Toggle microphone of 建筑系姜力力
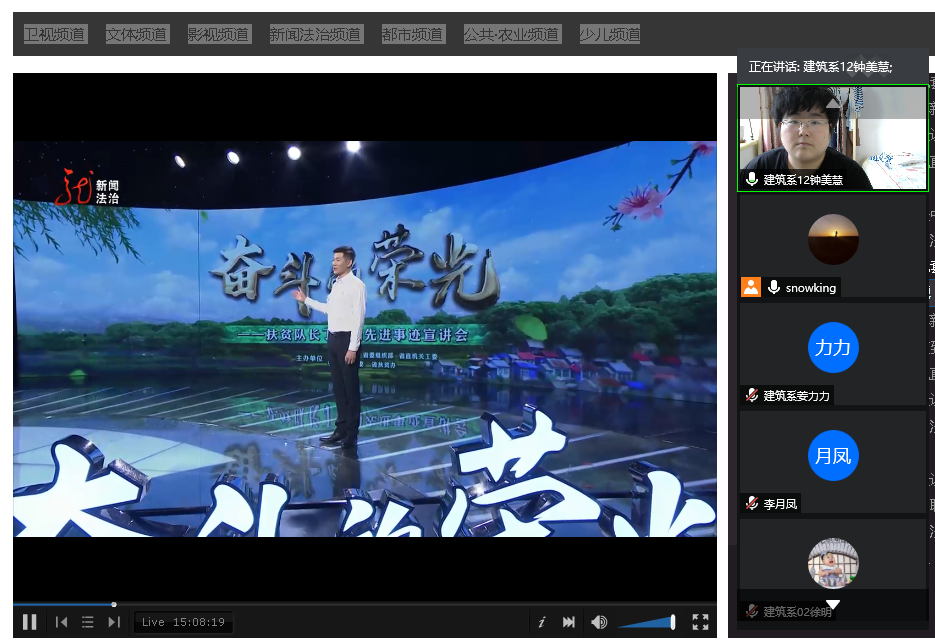Screen dimensions: 935x643 click(751, 396)
